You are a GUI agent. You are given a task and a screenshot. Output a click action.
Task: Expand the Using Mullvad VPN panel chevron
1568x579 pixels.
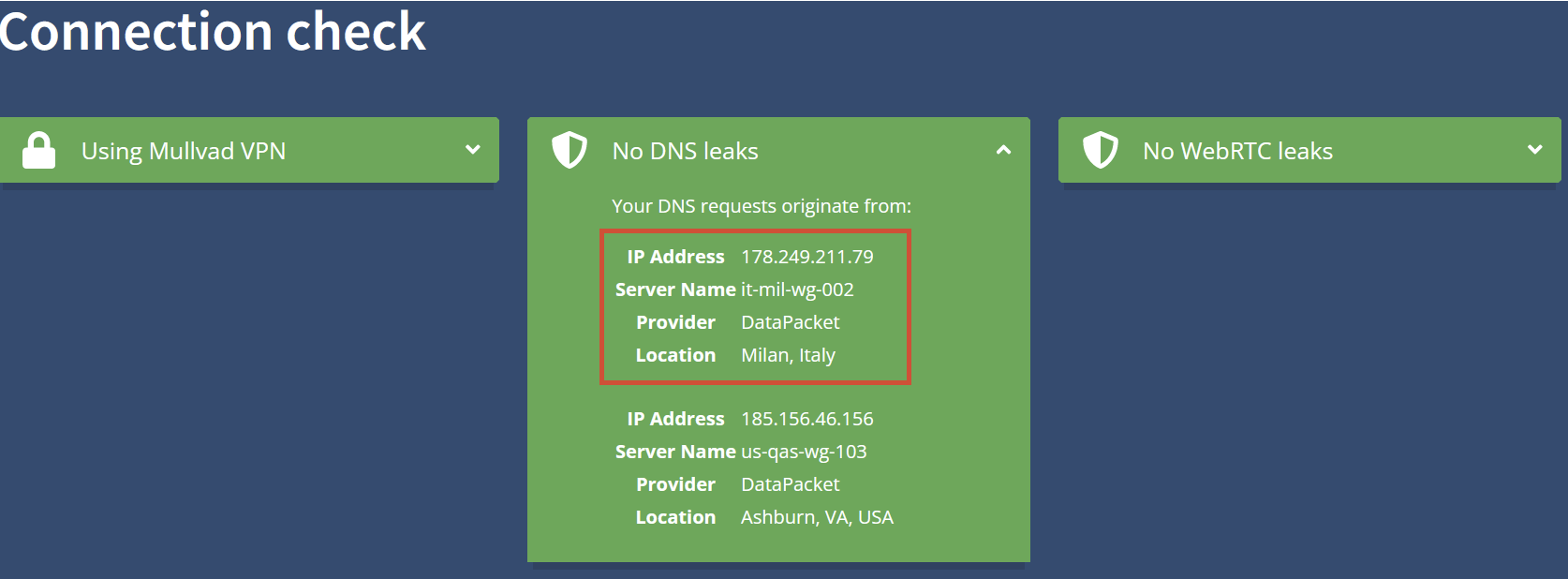473,150
